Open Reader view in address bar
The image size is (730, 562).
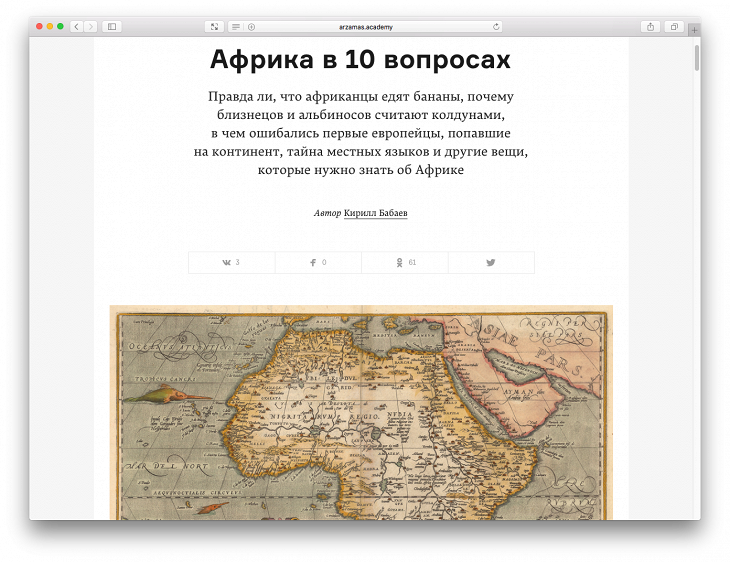[236, 27]
